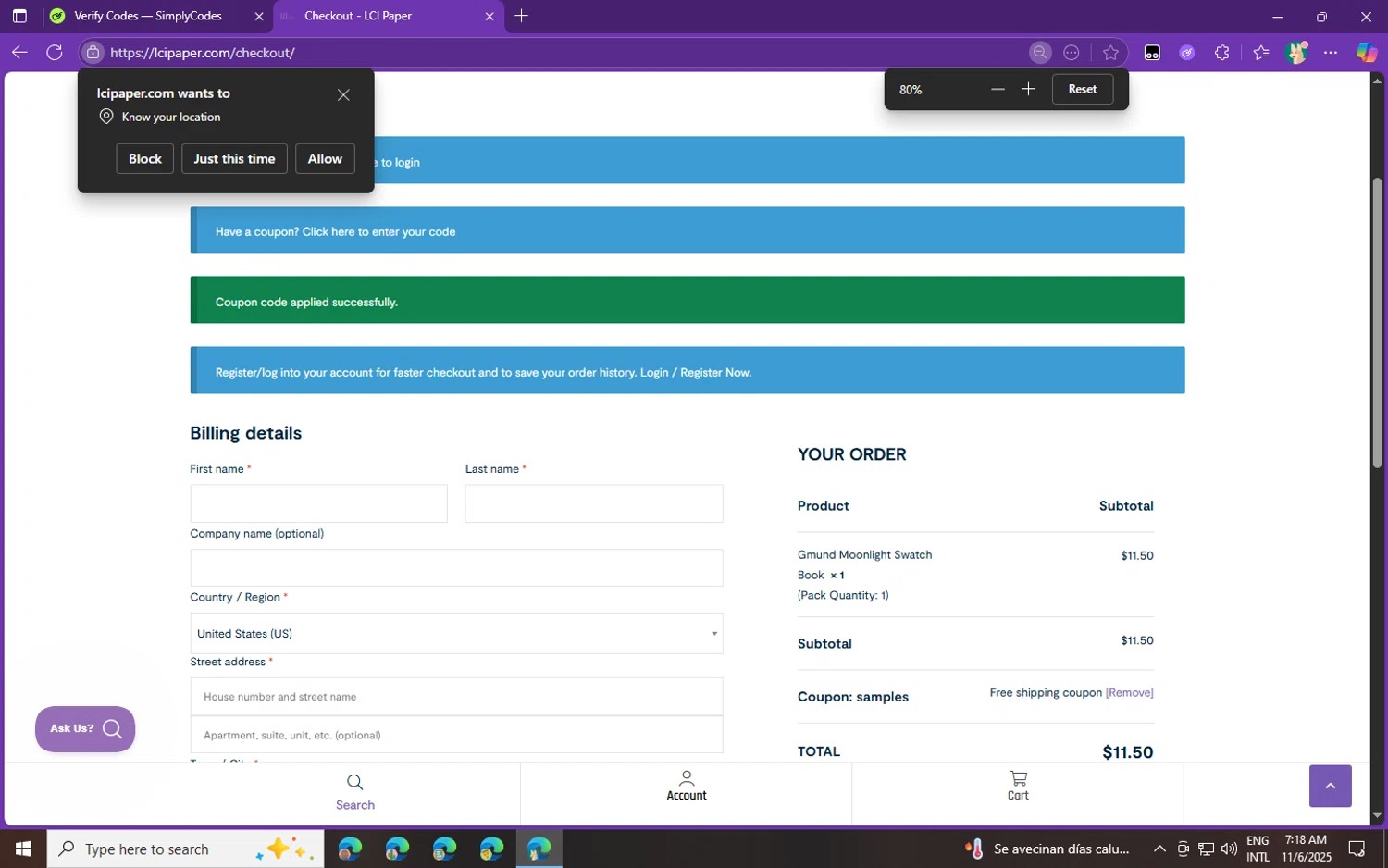Focus the First name field
The width and height of the screenshot is (1388, 868).
[x=318, y=503]
